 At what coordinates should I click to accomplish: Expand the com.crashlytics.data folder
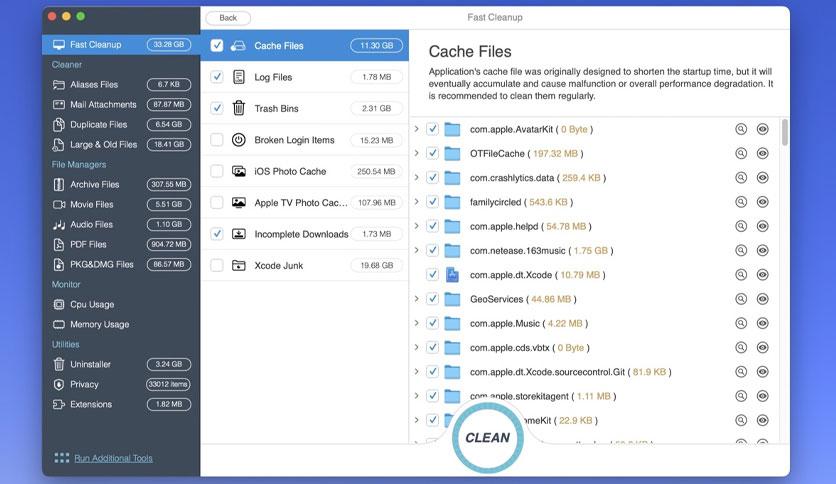pos(417,178)
